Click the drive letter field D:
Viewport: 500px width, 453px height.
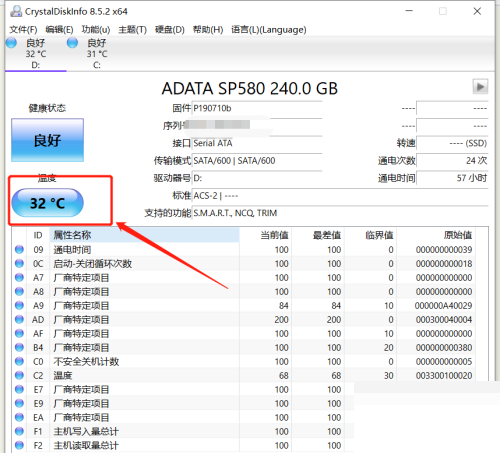pos(257,178)
